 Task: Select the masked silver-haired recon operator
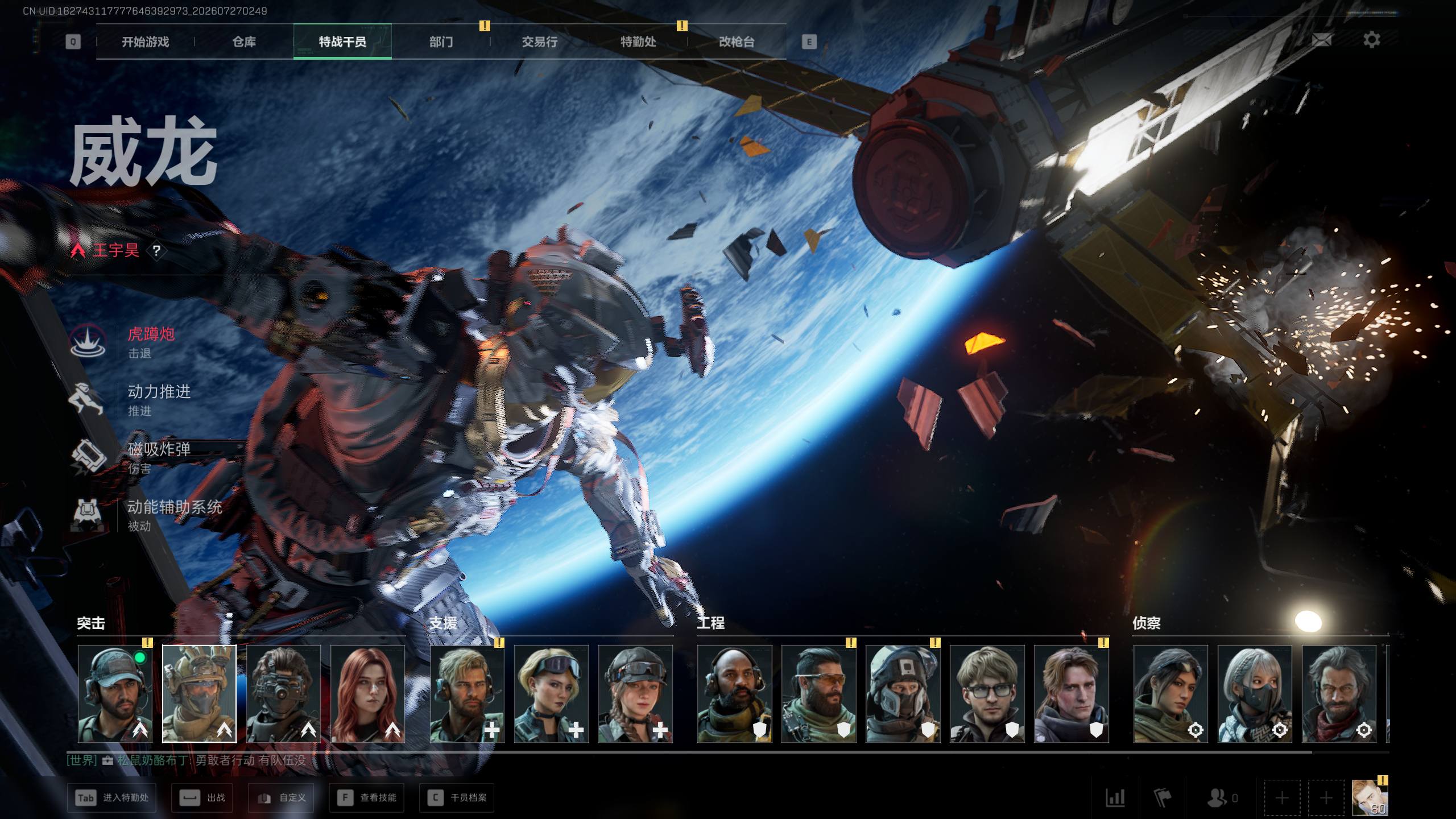(1255, 694)
